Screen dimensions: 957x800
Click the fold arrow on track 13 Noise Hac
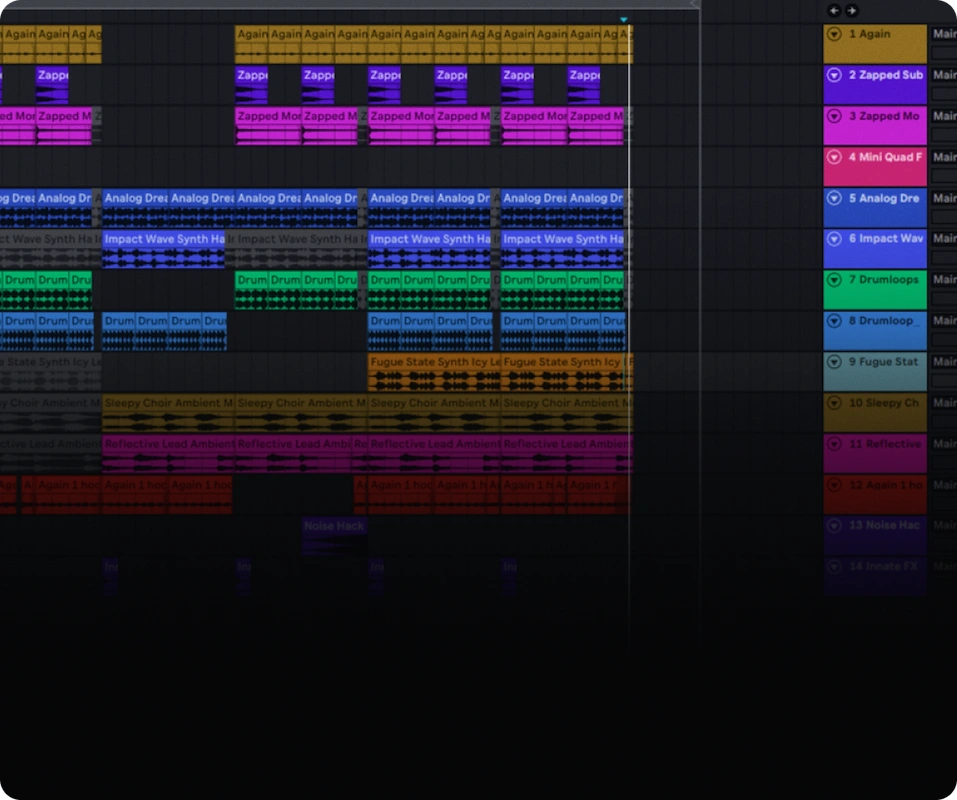[x=833, y=525]
